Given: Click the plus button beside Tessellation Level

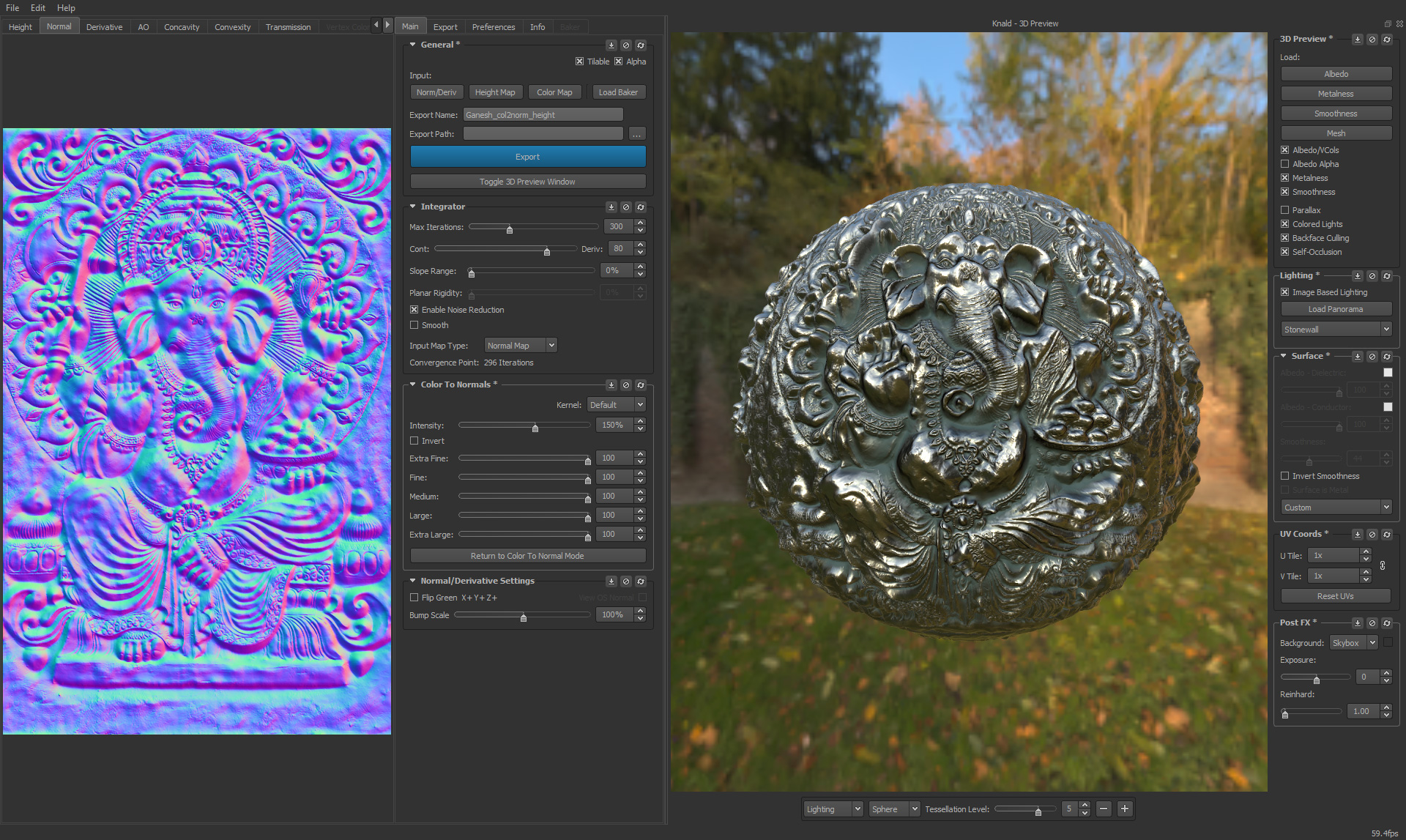Looking at the screenshot, I should [x=1125, y=809].
